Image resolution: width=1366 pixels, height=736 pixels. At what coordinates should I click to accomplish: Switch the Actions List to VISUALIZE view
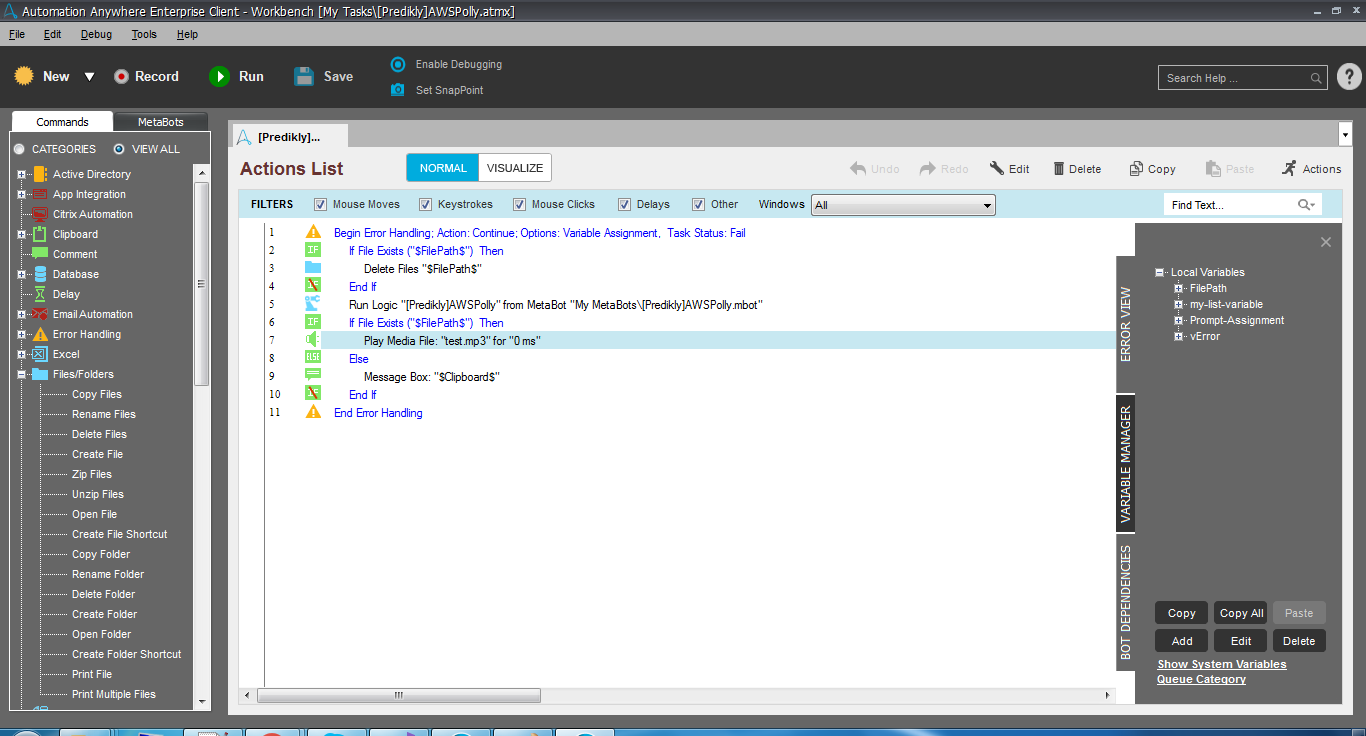click(515, 168)
